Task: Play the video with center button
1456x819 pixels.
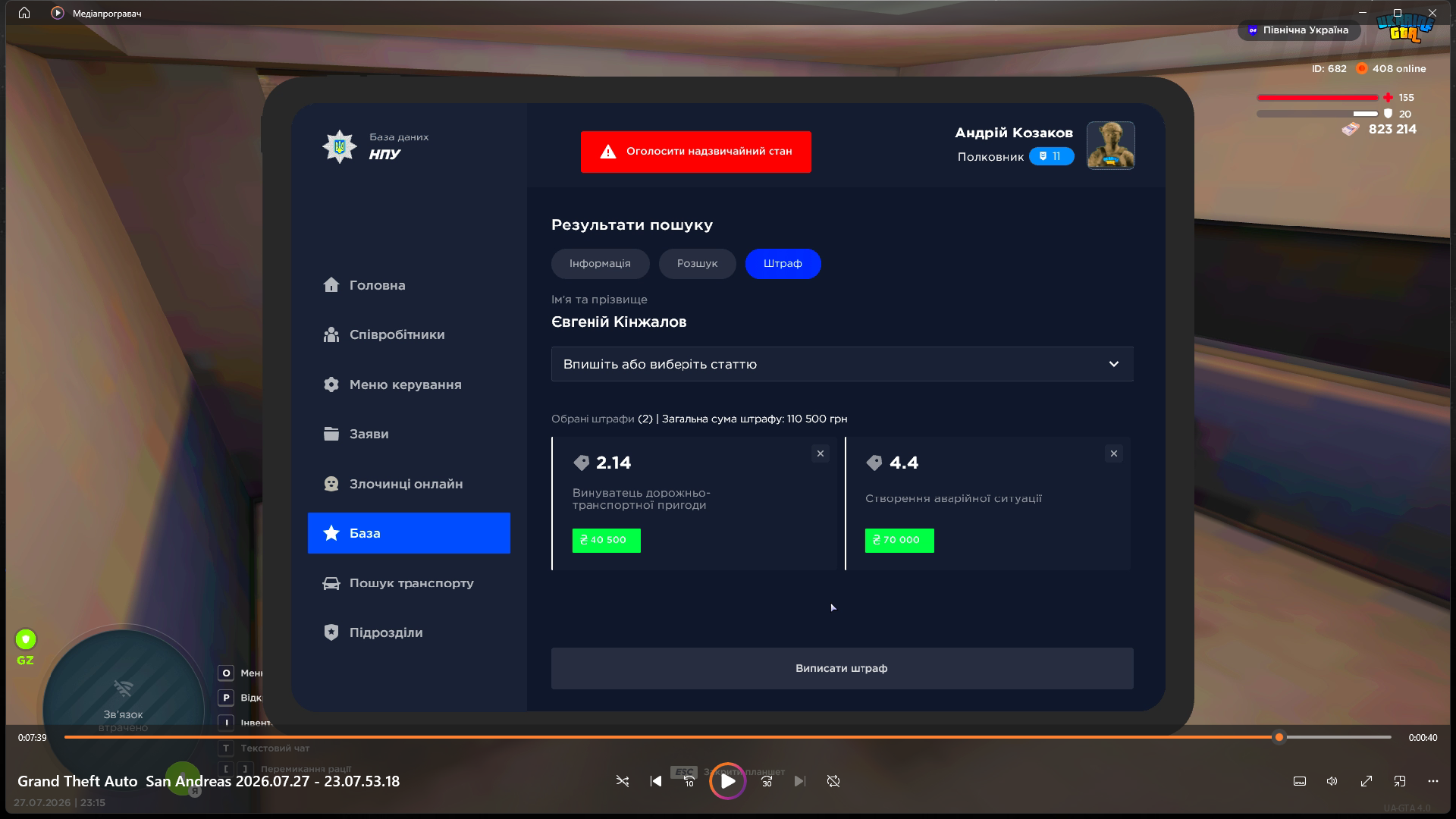Action: 727,781
